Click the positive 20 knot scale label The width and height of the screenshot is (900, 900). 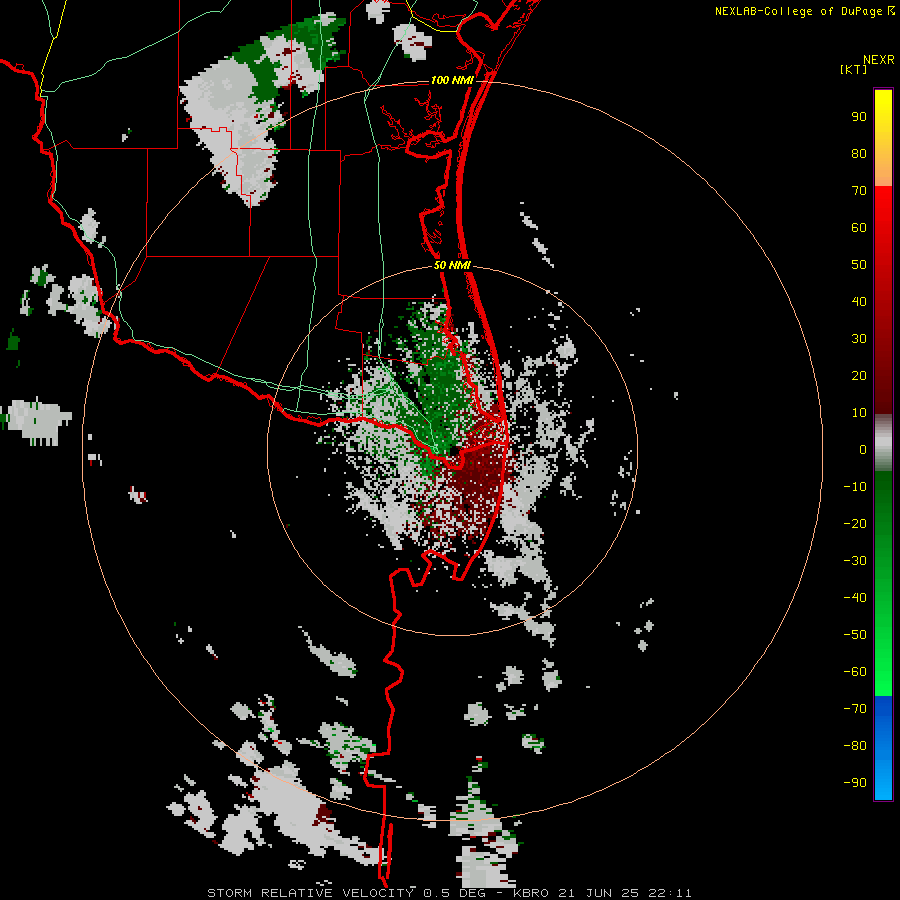coord(859,375)
